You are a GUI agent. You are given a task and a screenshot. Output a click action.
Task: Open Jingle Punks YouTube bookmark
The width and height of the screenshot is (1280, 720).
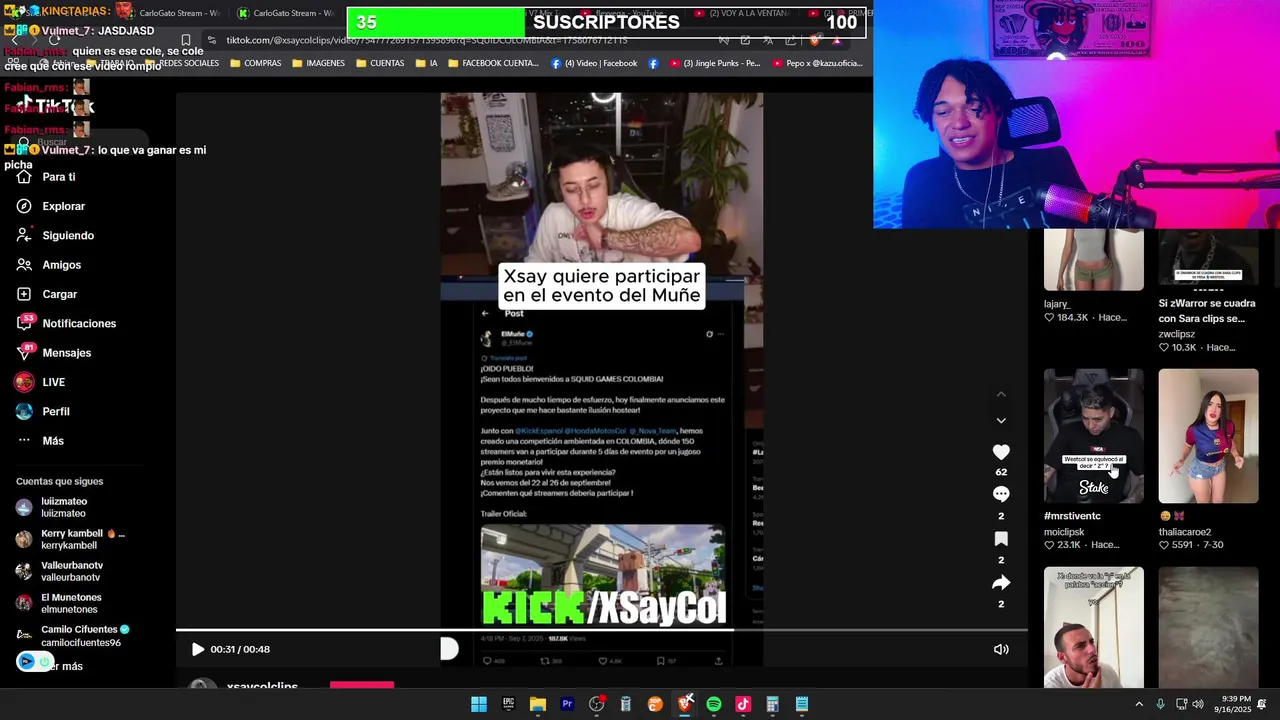(x=715, y=63)
